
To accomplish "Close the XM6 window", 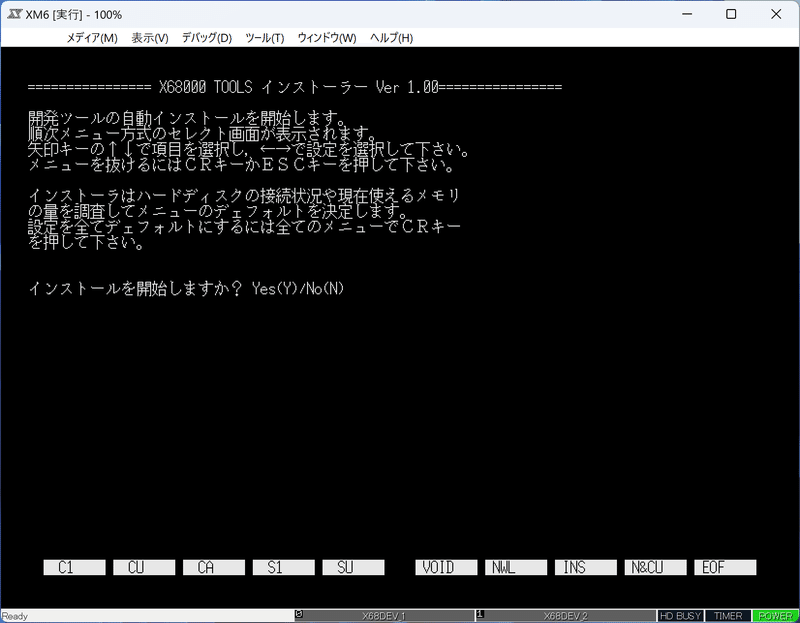I will click(x=776, y=14).
